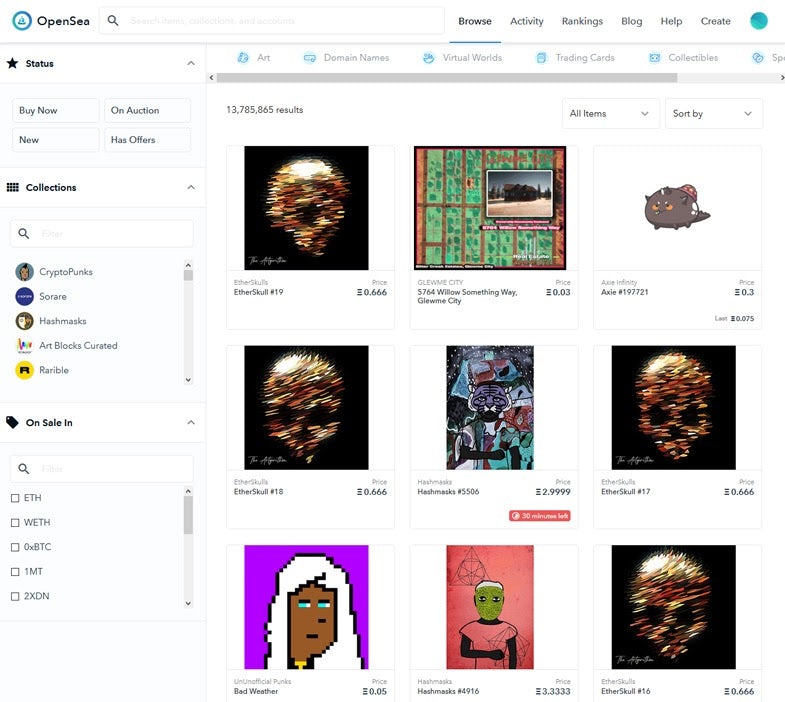Click the OpenSea logo icon
This screenshot has height=702, width=785.
pos(21,21)
